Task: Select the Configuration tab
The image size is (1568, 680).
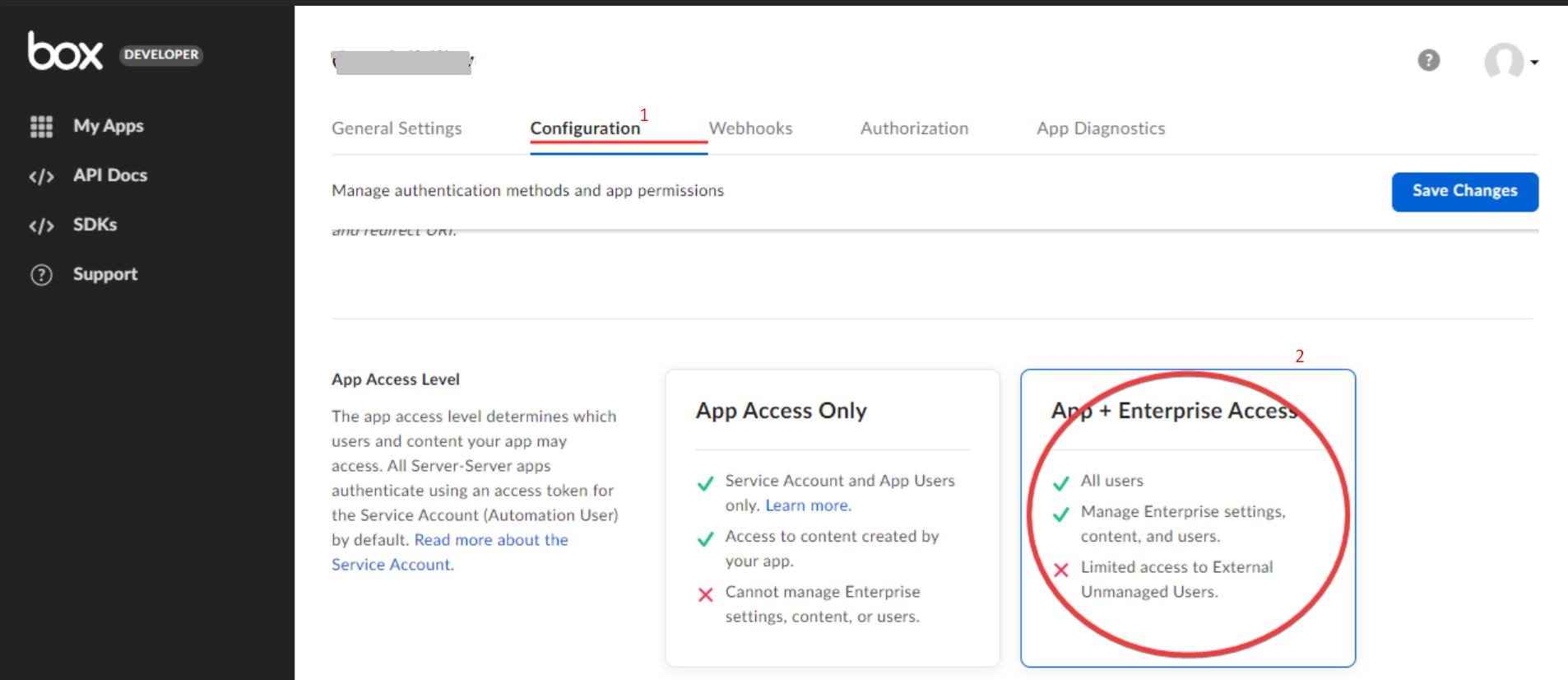Action: (585, 128)
